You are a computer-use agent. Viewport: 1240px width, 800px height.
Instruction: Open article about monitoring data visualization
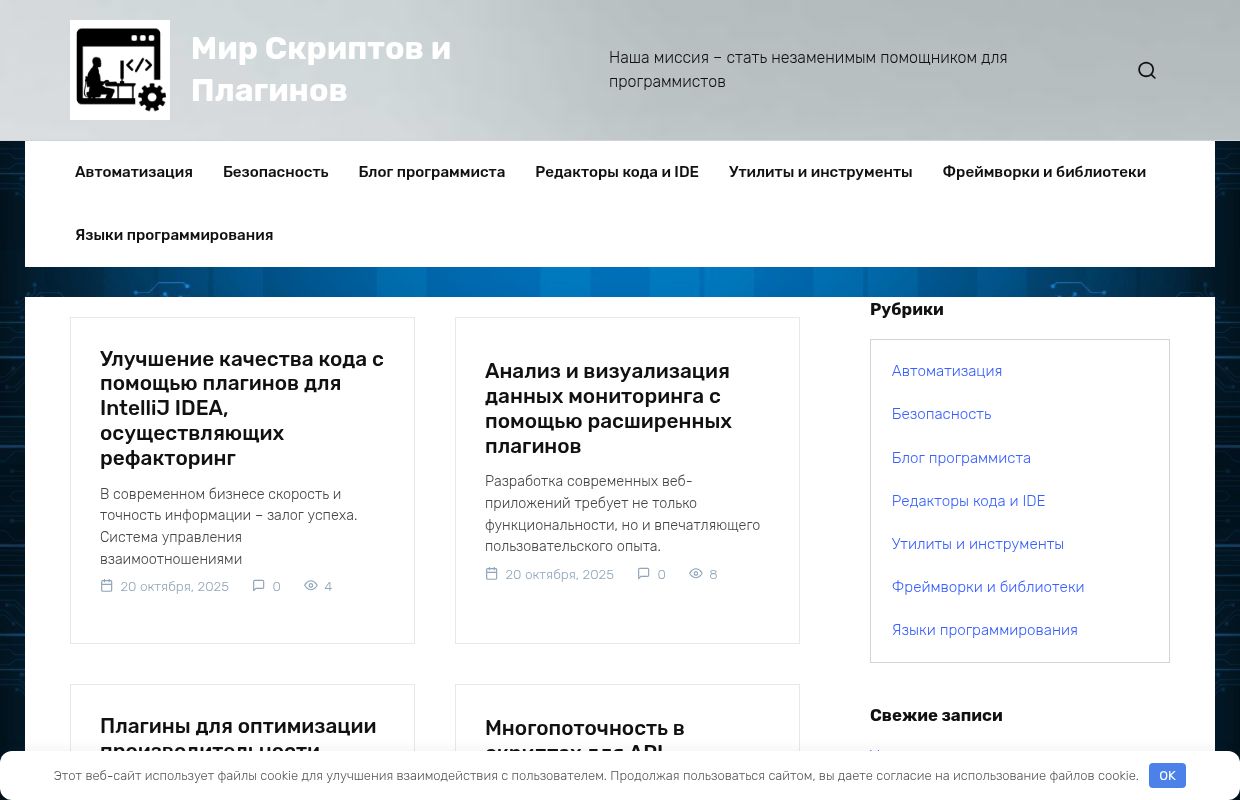pyautogui.click(x=608, y=408)
